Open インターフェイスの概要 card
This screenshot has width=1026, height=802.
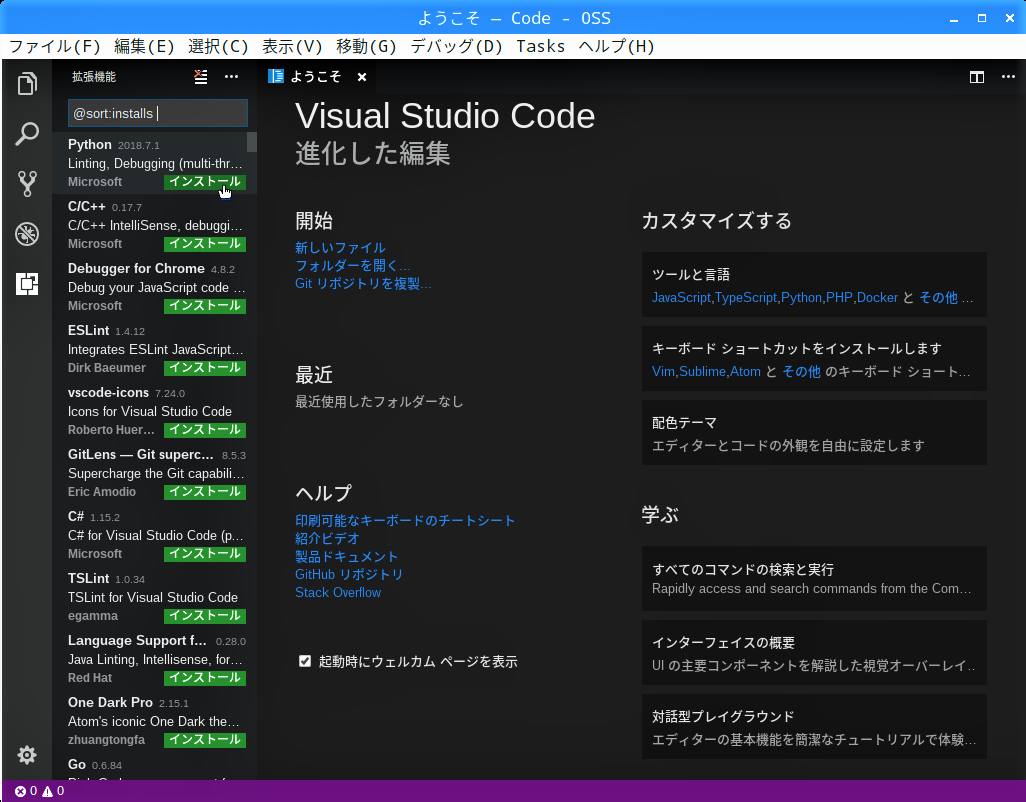tap(814, 653)
